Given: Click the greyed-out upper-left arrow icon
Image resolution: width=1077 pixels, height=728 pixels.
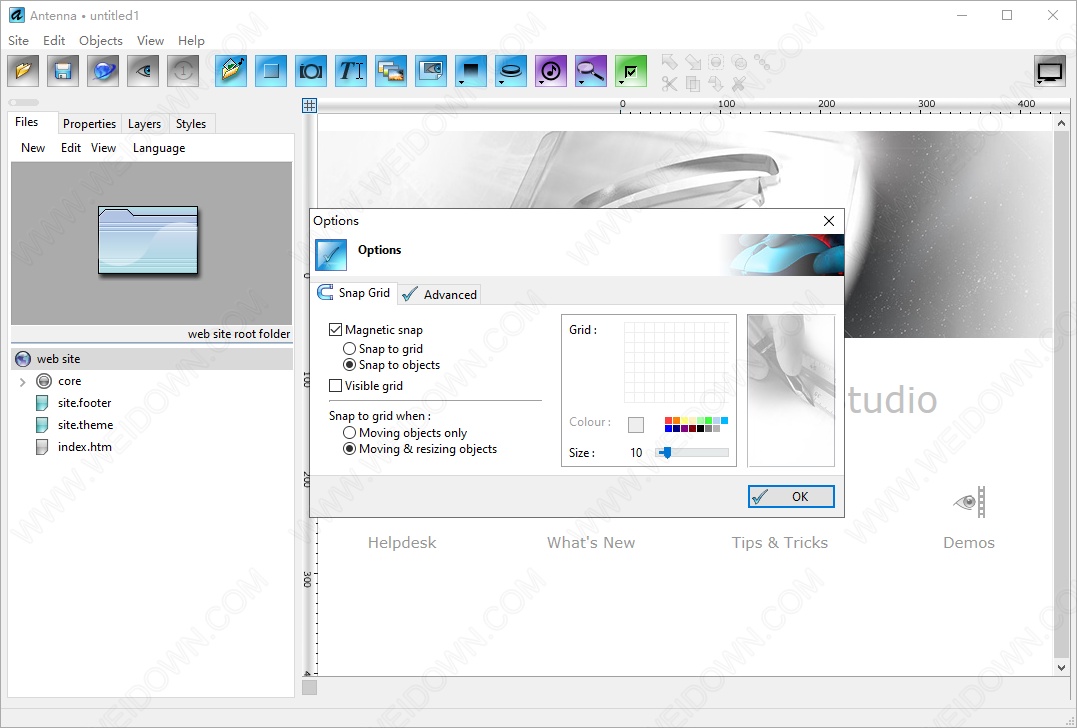Looking at the screenshot, I should (670, 62).
